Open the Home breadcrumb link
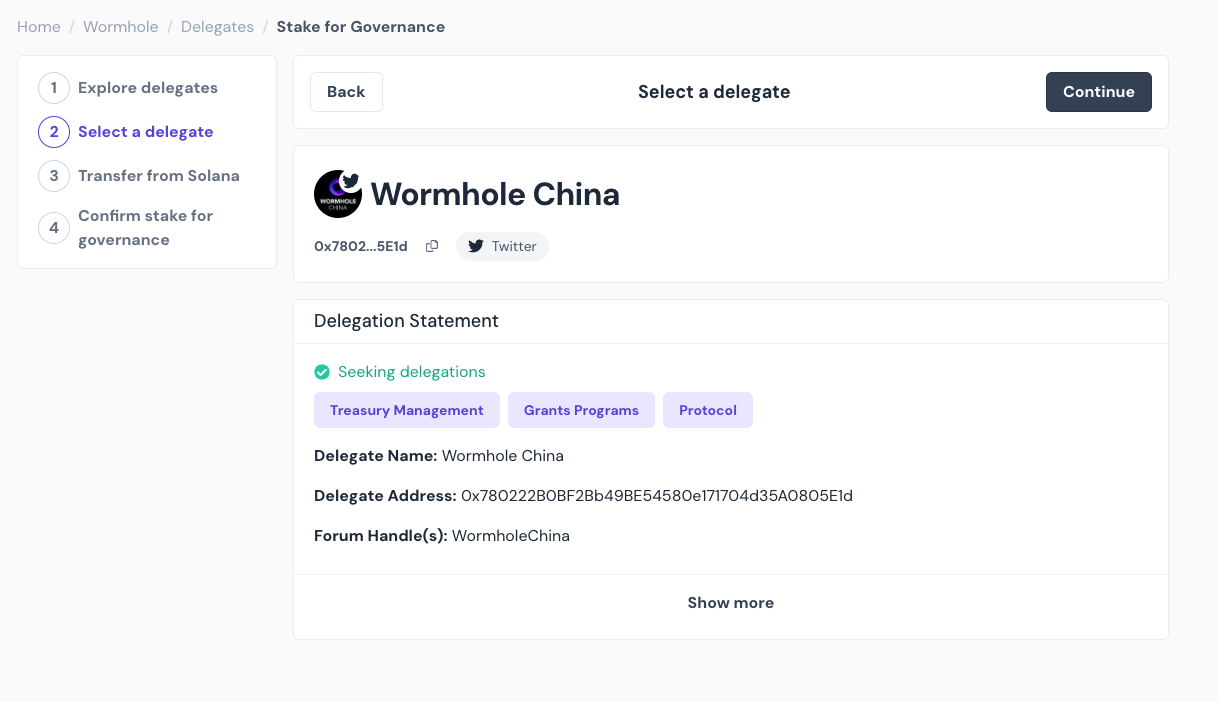 tap(39, 27)
